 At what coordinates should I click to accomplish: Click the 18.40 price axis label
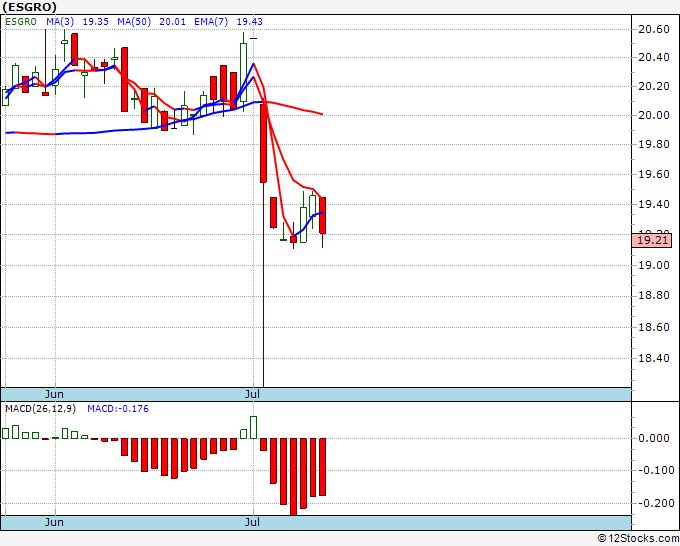[654, 359]
